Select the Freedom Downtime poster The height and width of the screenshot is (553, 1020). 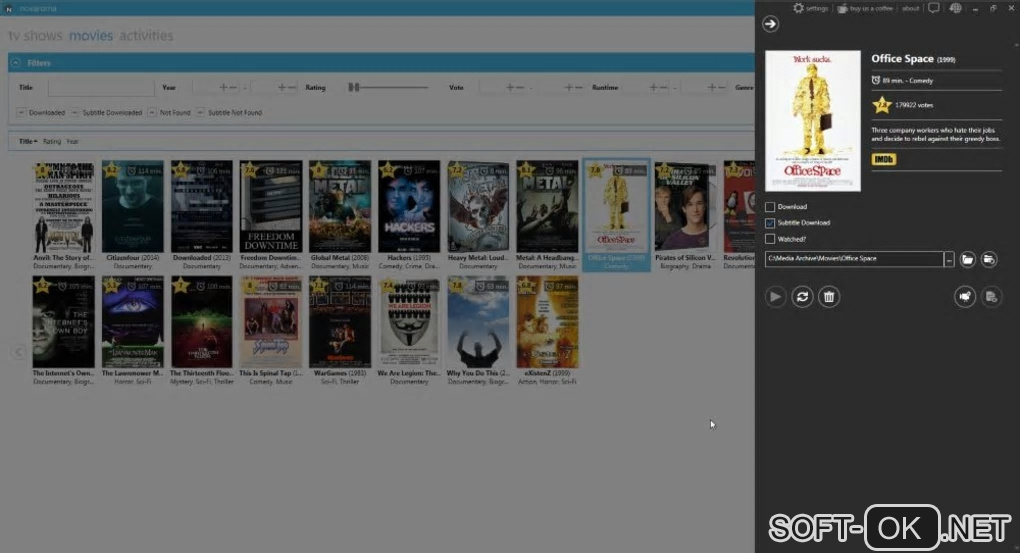coord(271,207)
